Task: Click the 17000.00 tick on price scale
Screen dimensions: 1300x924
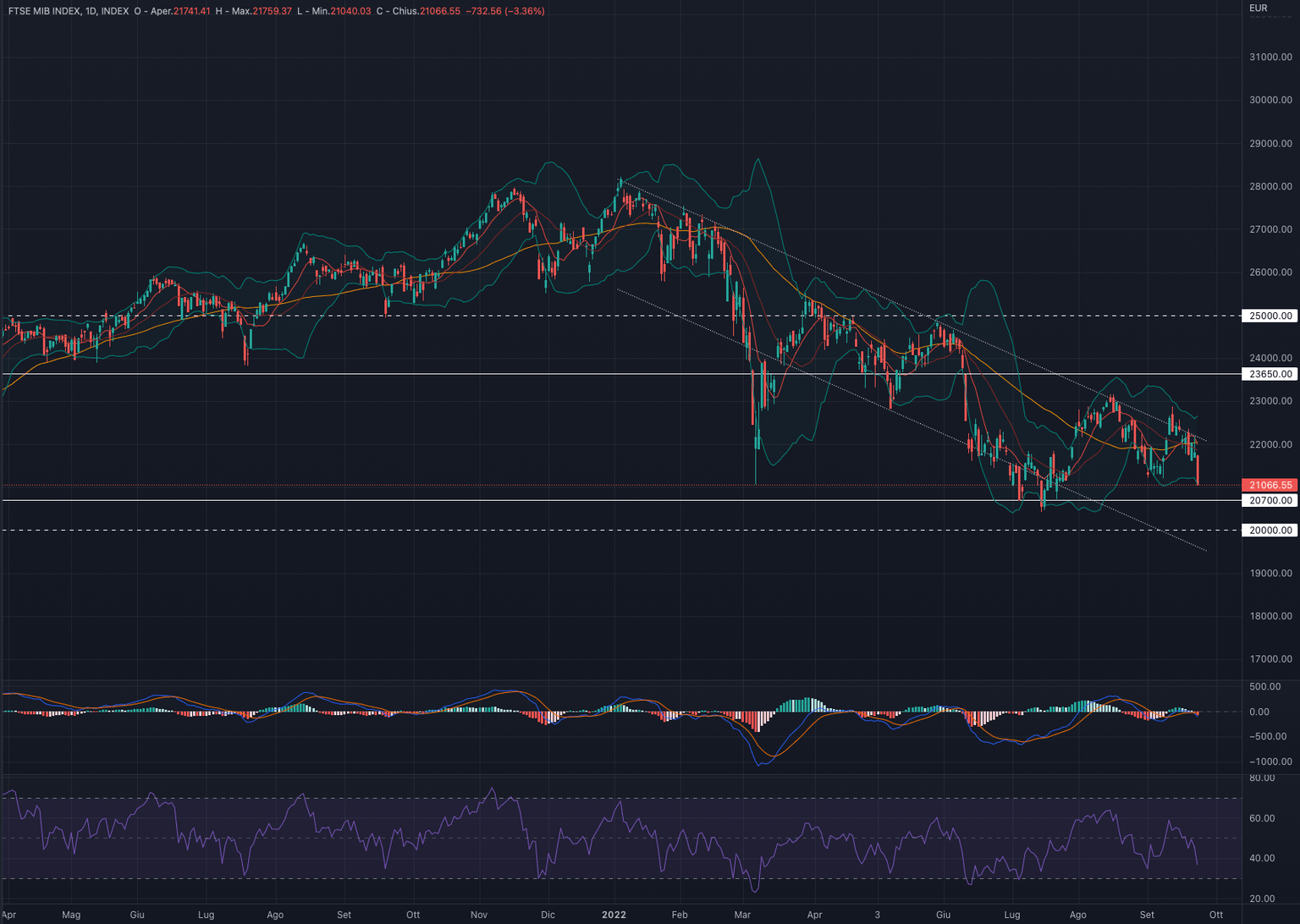Action: 1270,659
